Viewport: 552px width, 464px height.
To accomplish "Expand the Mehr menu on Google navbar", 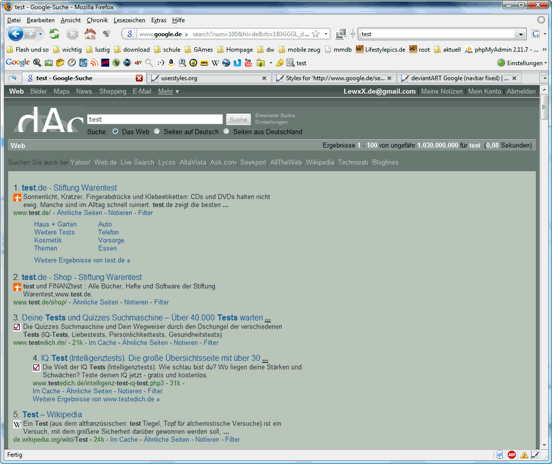I will click(168, 92).
